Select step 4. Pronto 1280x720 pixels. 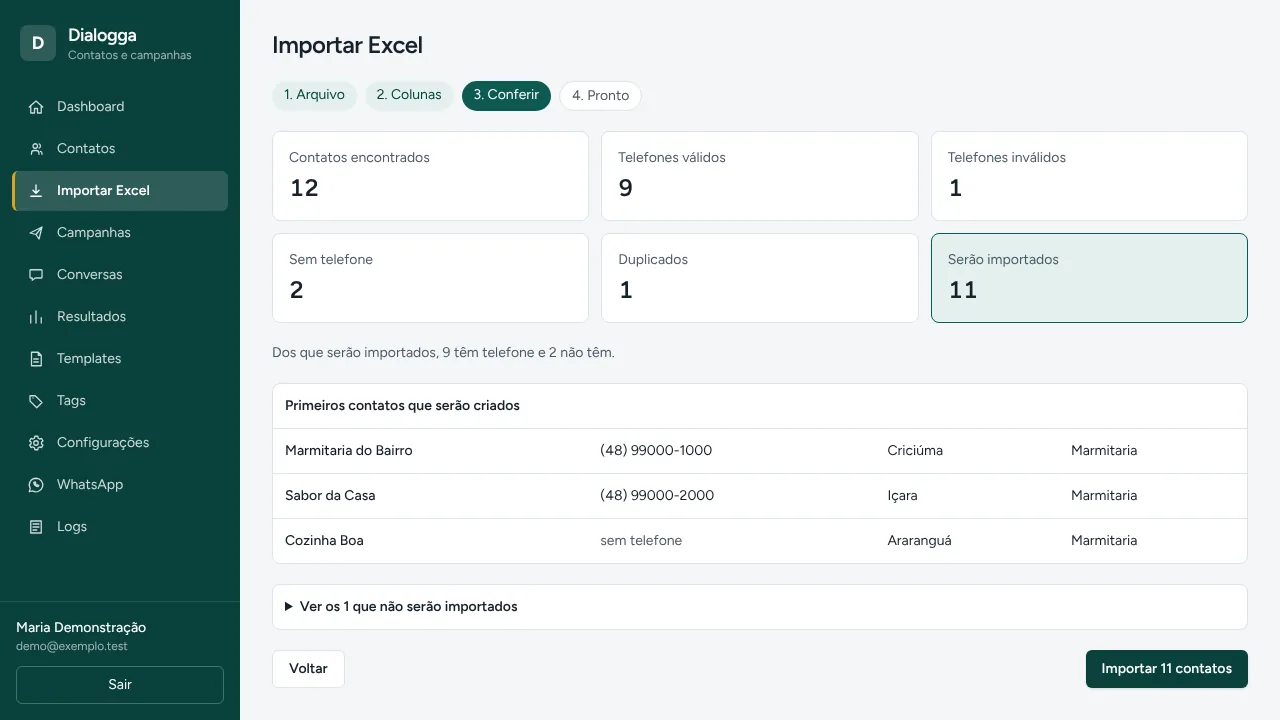(x=600, y=96)
